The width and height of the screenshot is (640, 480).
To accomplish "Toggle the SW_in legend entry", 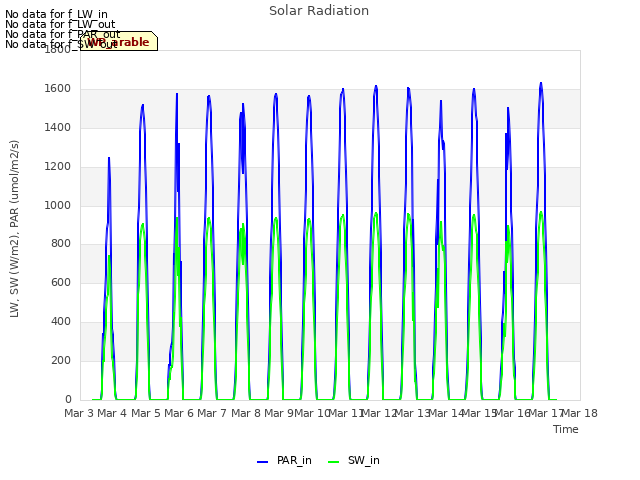I will 354,461.
